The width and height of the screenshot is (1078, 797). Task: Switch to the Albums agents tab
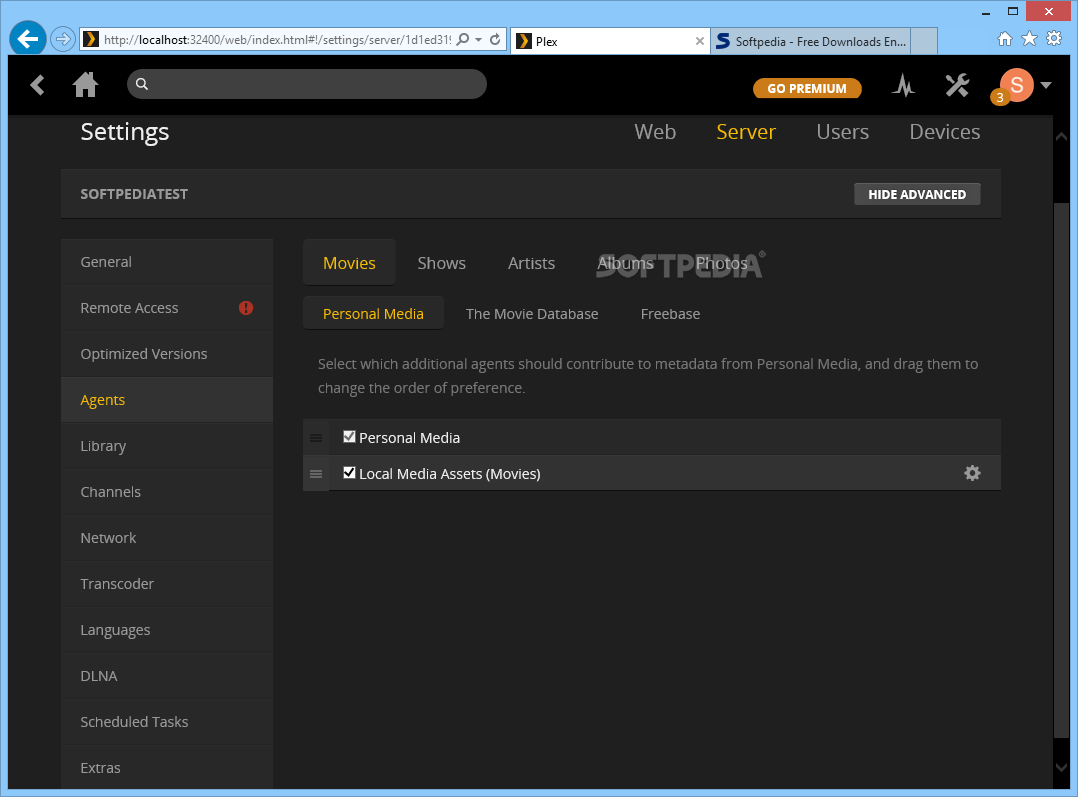pyautogui.click(x=625, y=263)
